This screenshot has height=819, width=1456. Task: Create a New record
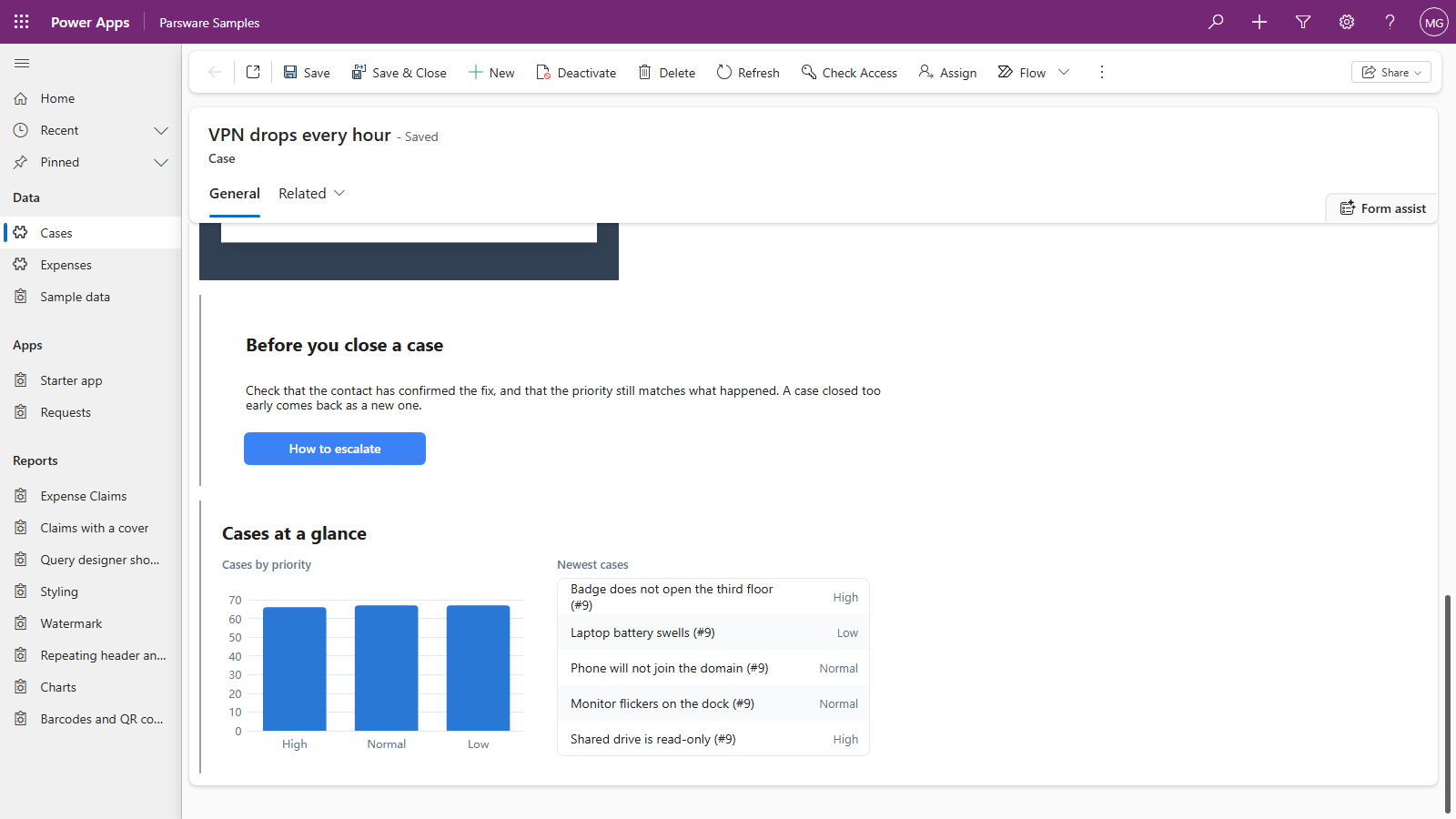pos(491,72)
